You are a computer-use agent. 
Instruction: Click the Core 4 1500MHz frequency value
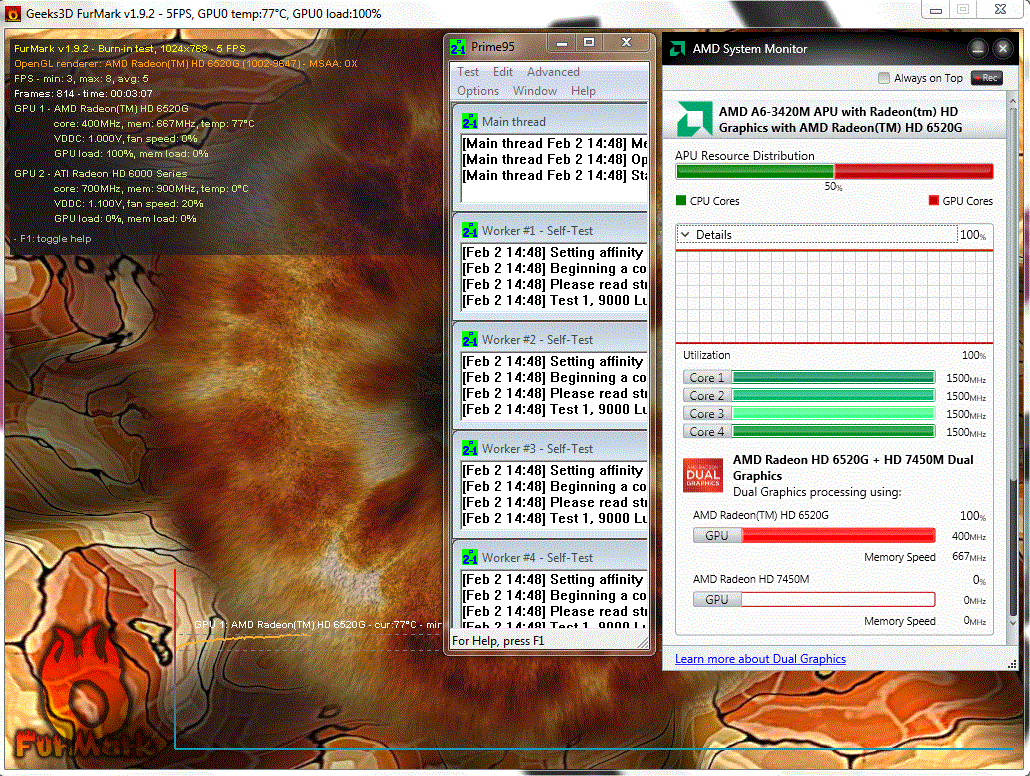966,432
